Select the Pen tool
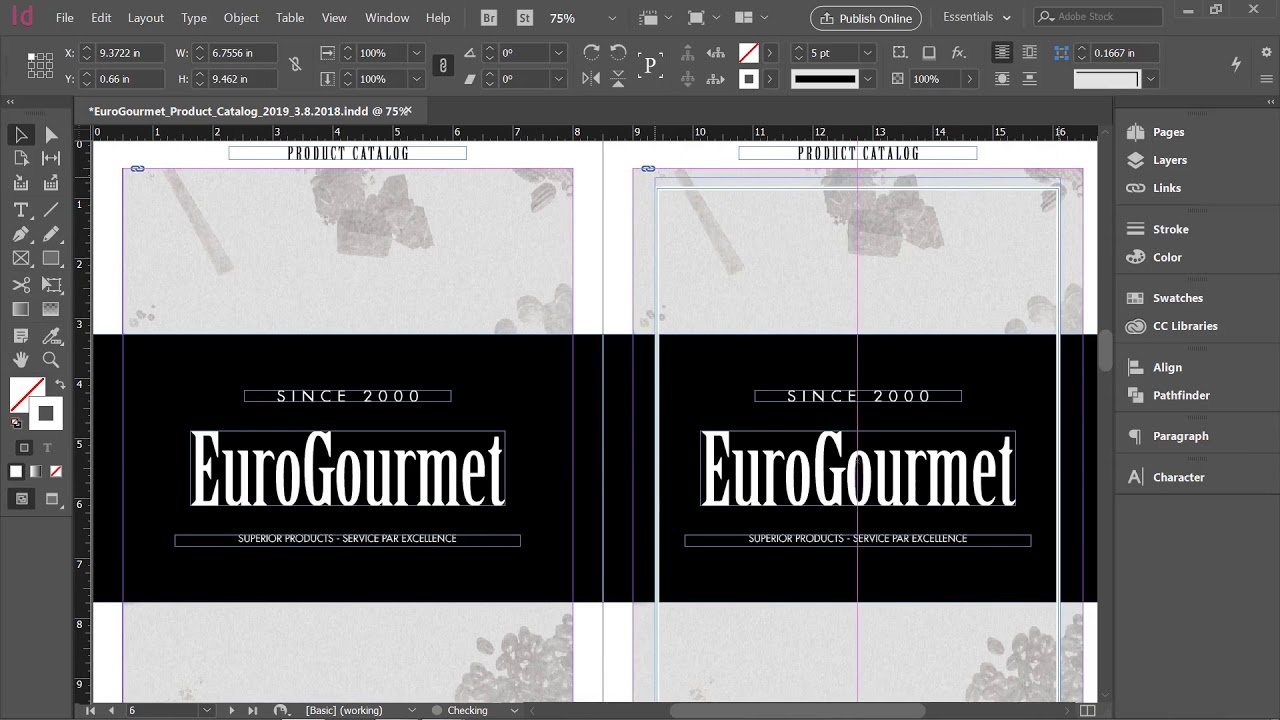The width and height of the screenshot is (1280, 720). (x=21, y=234)
